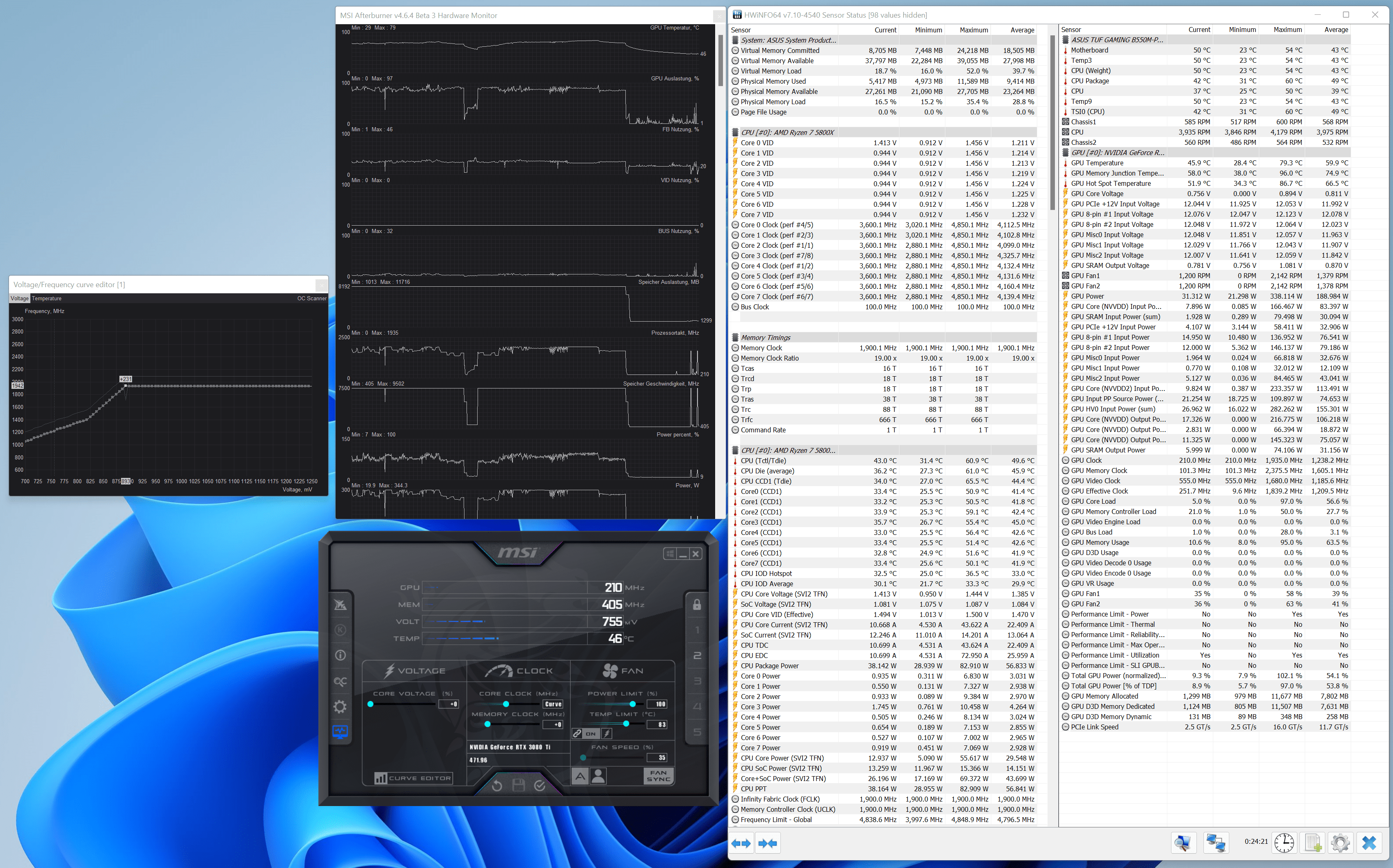1393x868 pixels.
Task: Select the 'Physical Memory Used' sensor row
Action: 884,82
